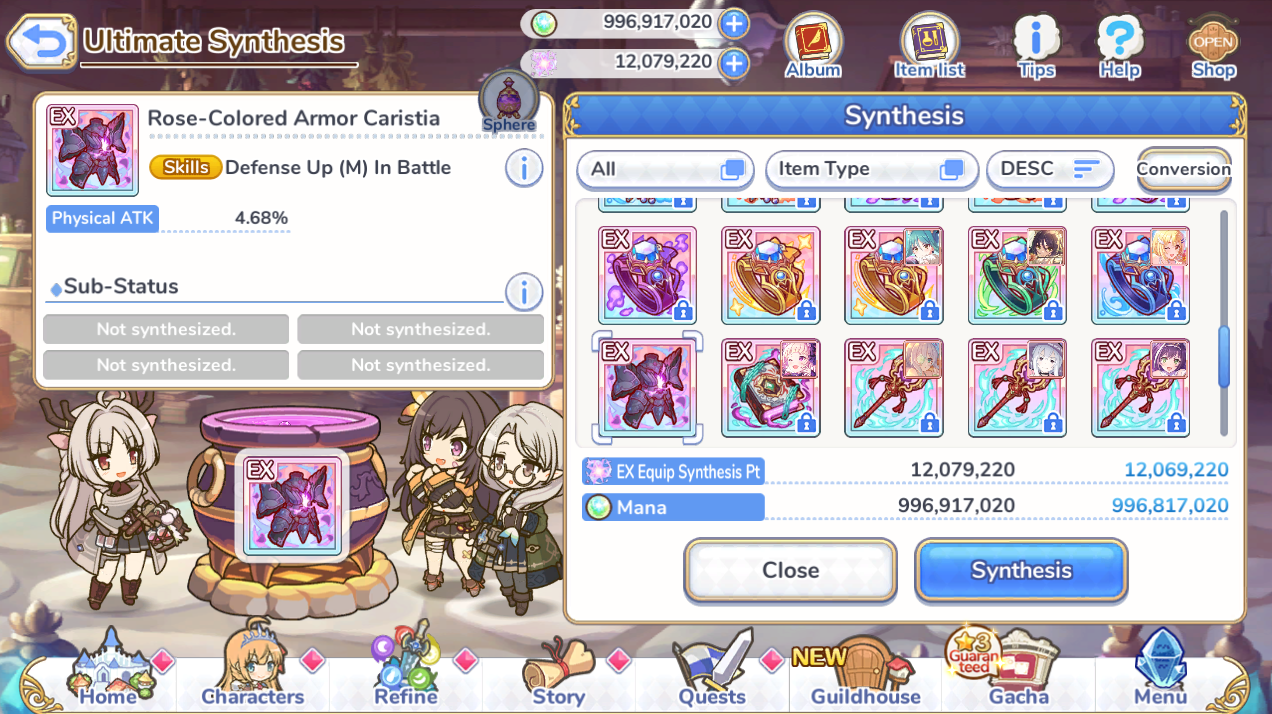Toggle the DESC sort order
This screenshot has width=1272, height=714.
click(1050, 169)
